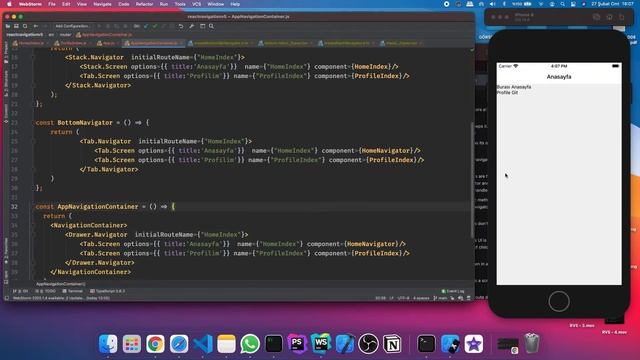640x360 pixels.
Task: Click the <Drawer.Navigator opening tag line
Action: 156,235
